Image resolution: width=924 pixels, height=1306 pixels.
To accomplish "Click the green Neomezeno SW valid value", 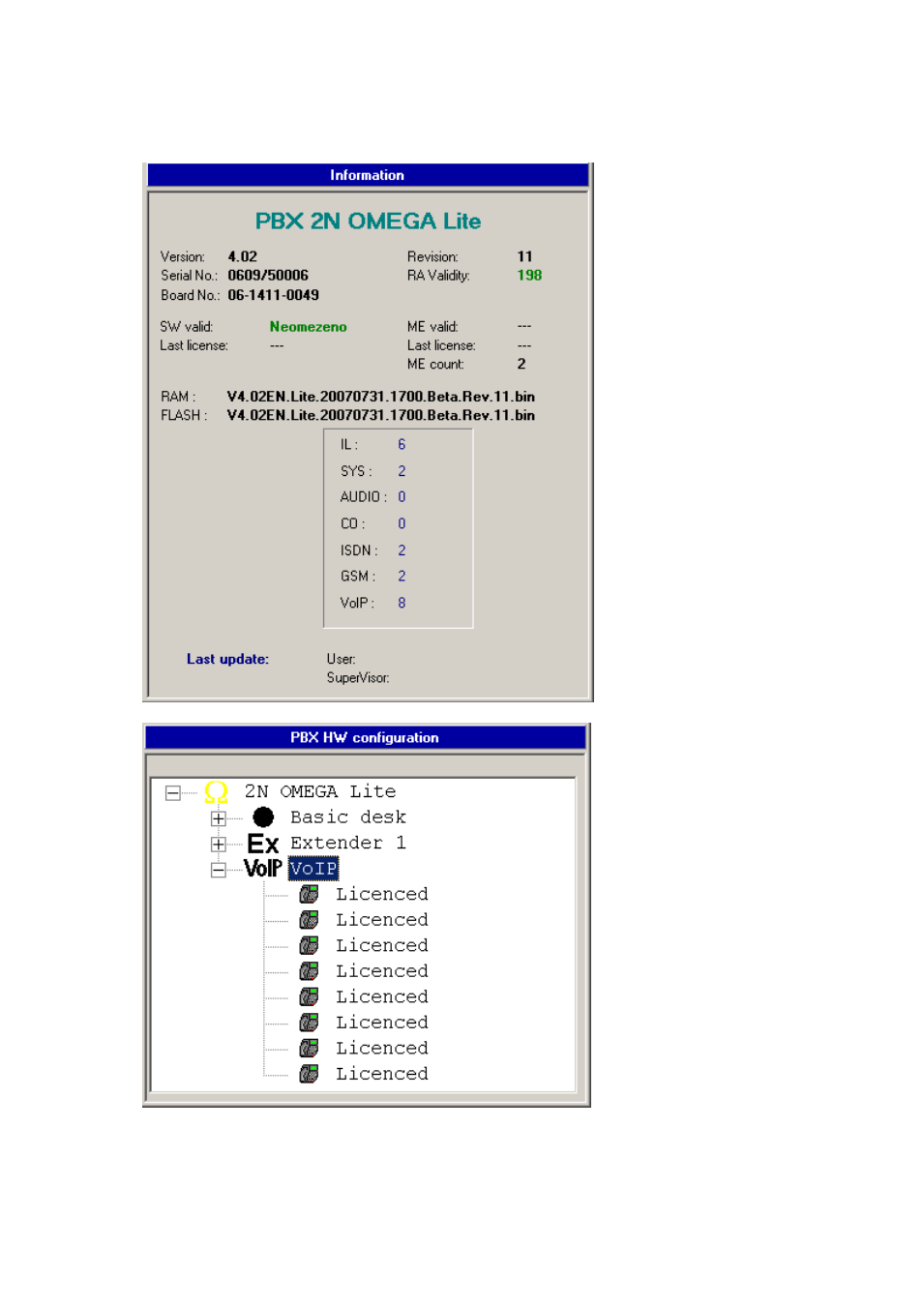I will click(x=308, y=327).
